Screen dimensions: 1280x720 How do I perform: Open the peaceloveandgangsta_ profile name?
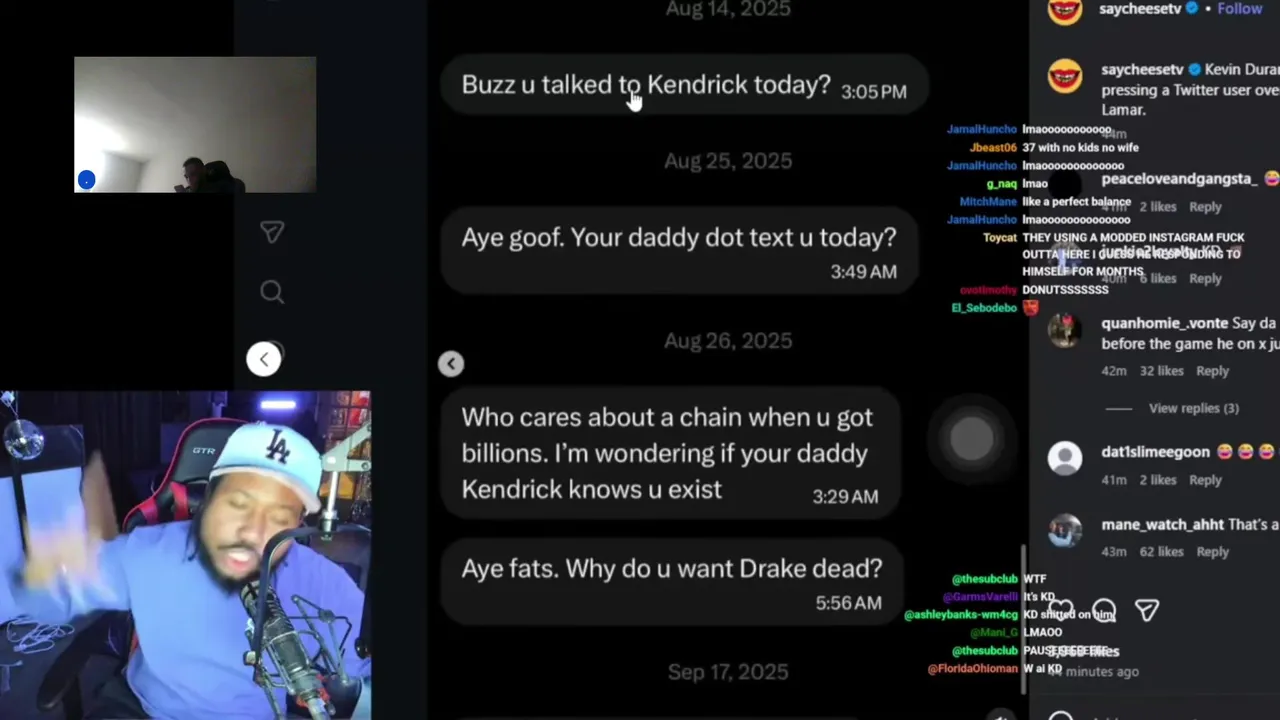pos(1179,179)
